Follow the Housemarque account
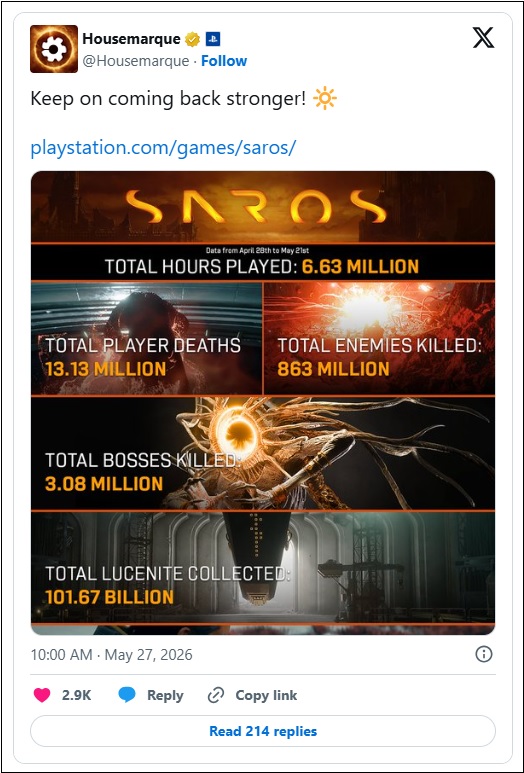Viewport: 524px width, 773px height. tap(224, 61)
